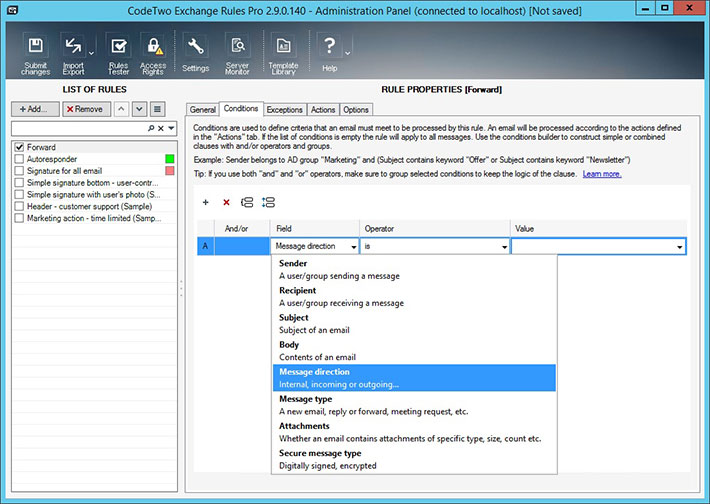Open the Learn more link
This screenshot has height=504, width=710.
point(602,174)
